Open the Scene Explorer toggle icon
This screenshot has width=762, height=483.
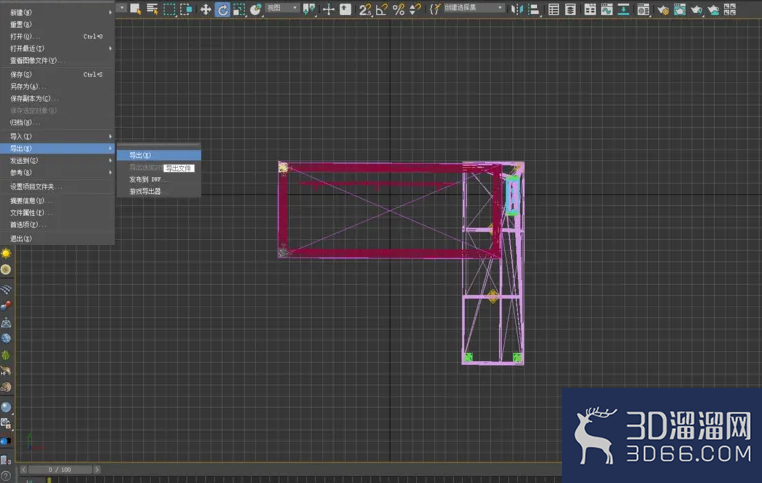point(554,9)
